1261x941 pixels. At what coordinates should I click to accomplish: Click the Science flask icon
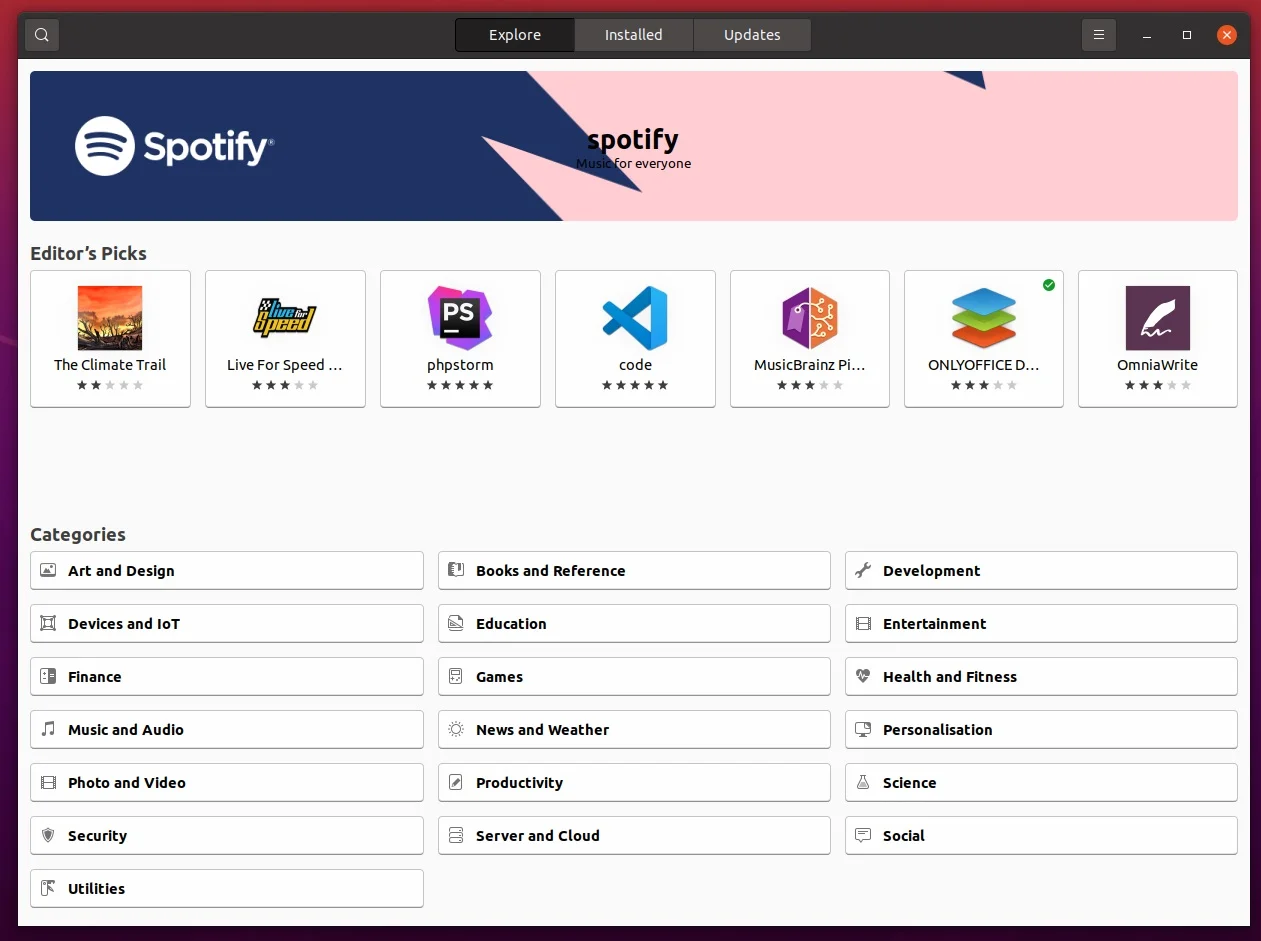[863, 782]
